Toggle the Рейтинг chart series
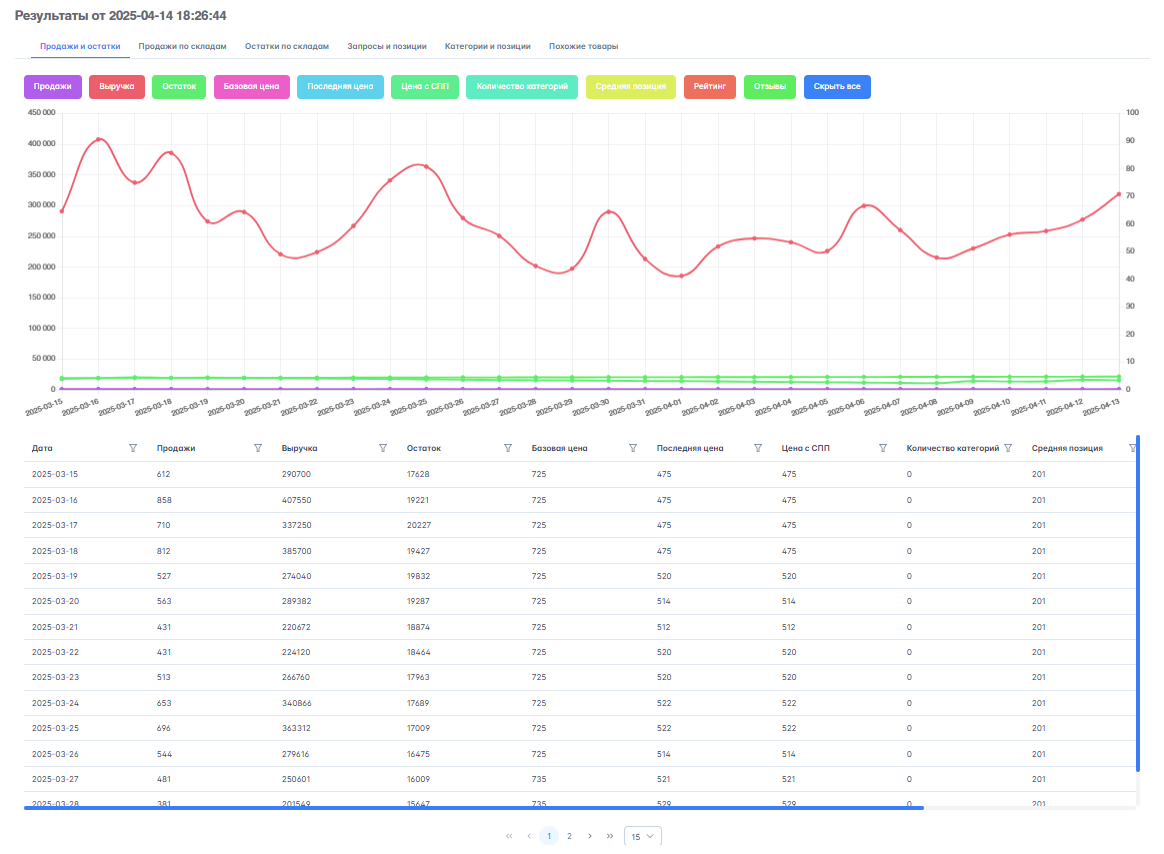 click(710, 87)
